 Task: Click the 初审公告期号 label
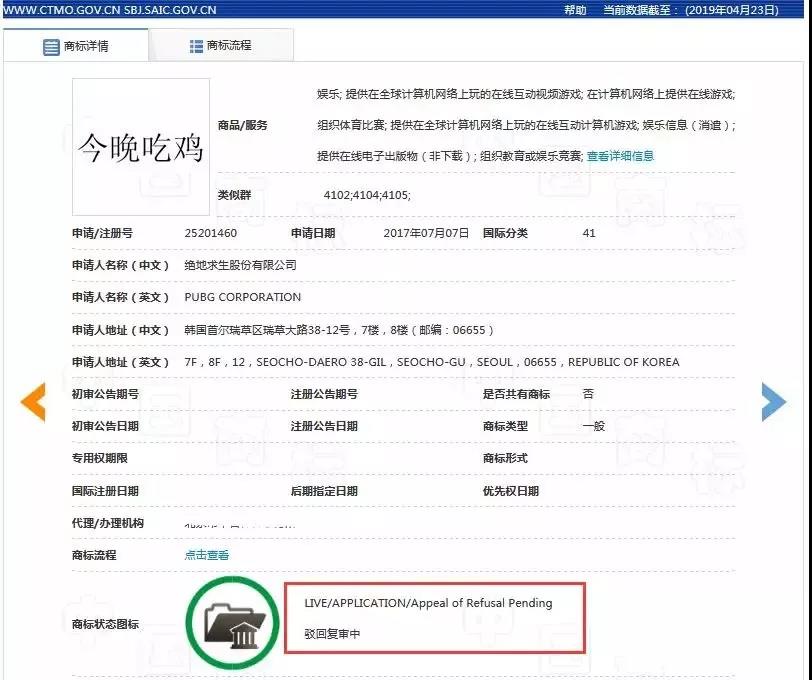point(105,394)
